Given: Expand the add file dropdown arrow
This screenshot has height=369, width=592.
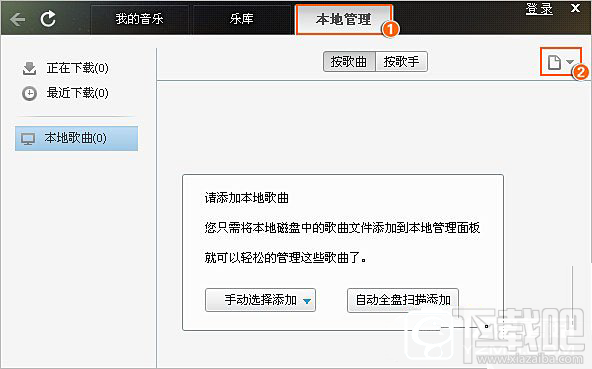Looking at the screenshot, I should [x=570, y=62].
